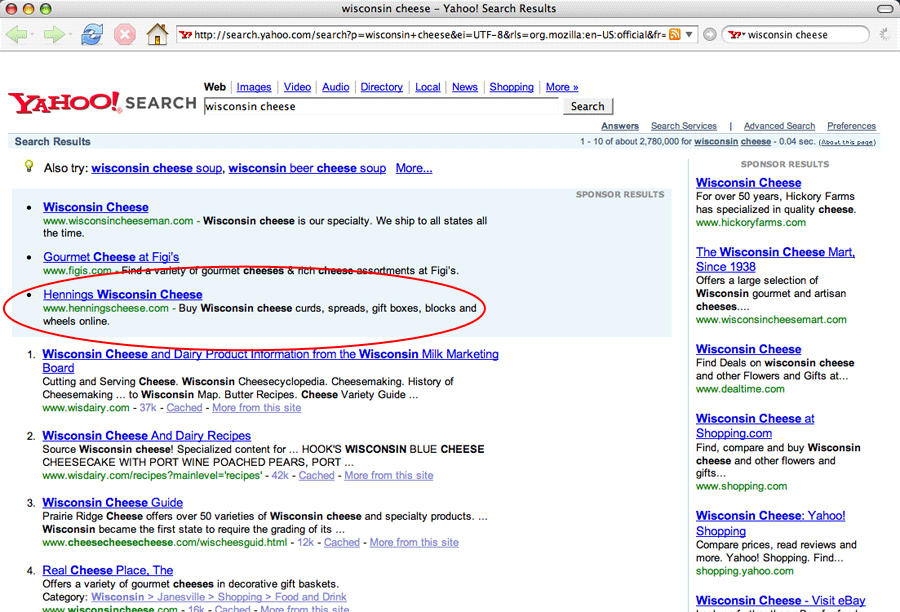Open the More » search options

[562, 87]
